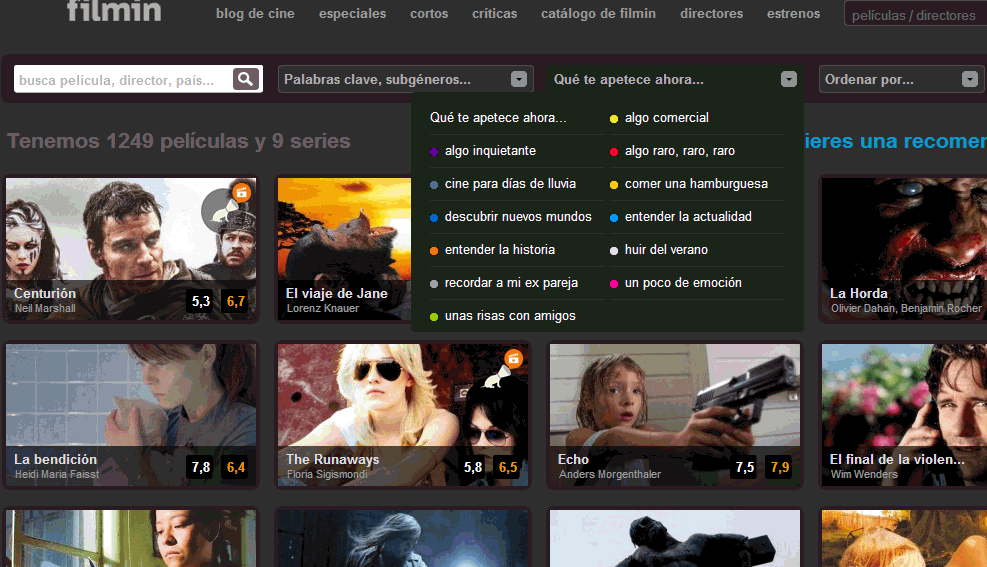Click director name Neil Marshall
Screen dimensions: 987x567
point(45,308)
